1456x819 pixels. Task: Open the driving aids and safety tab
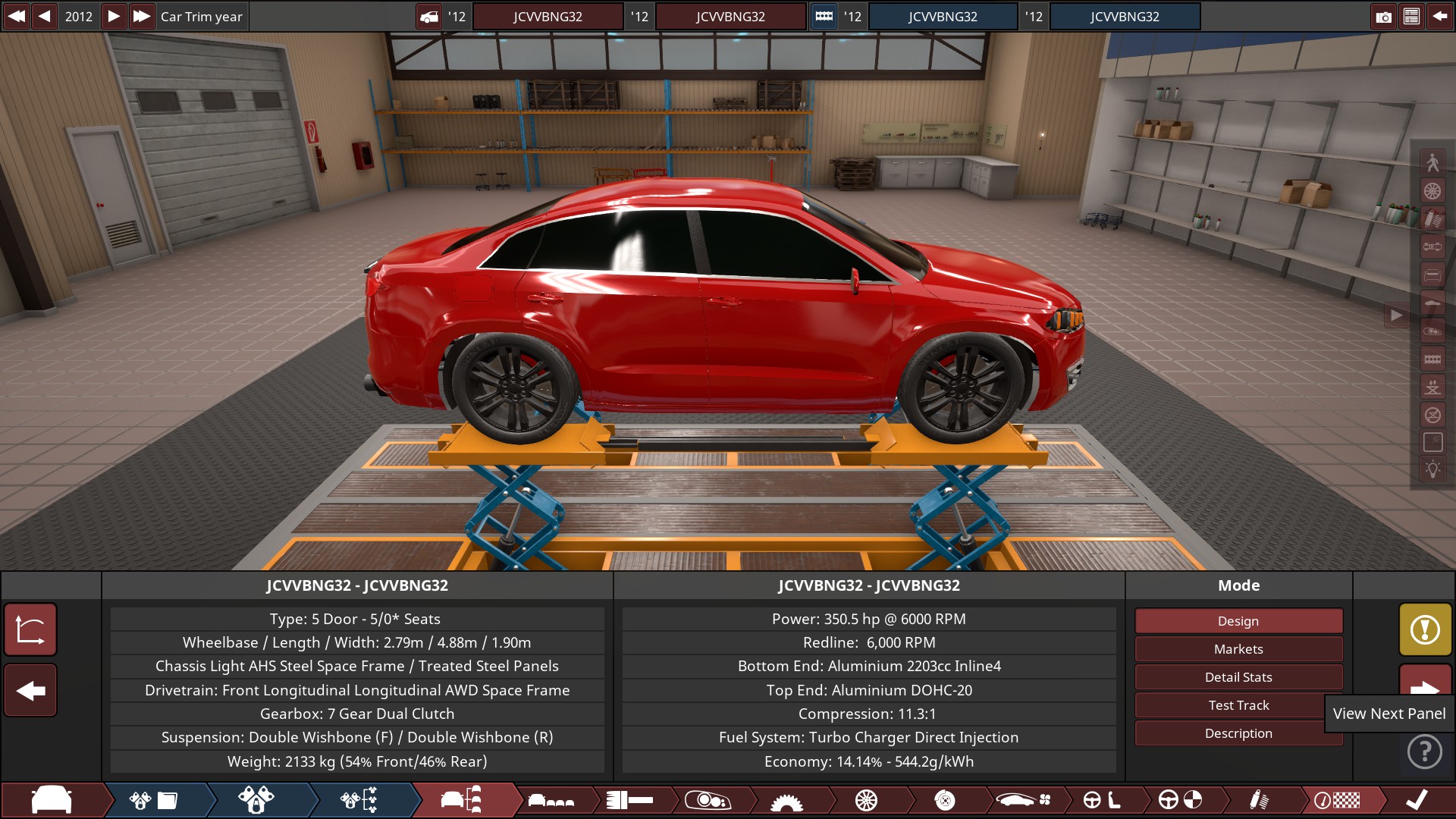point(1181,800)
